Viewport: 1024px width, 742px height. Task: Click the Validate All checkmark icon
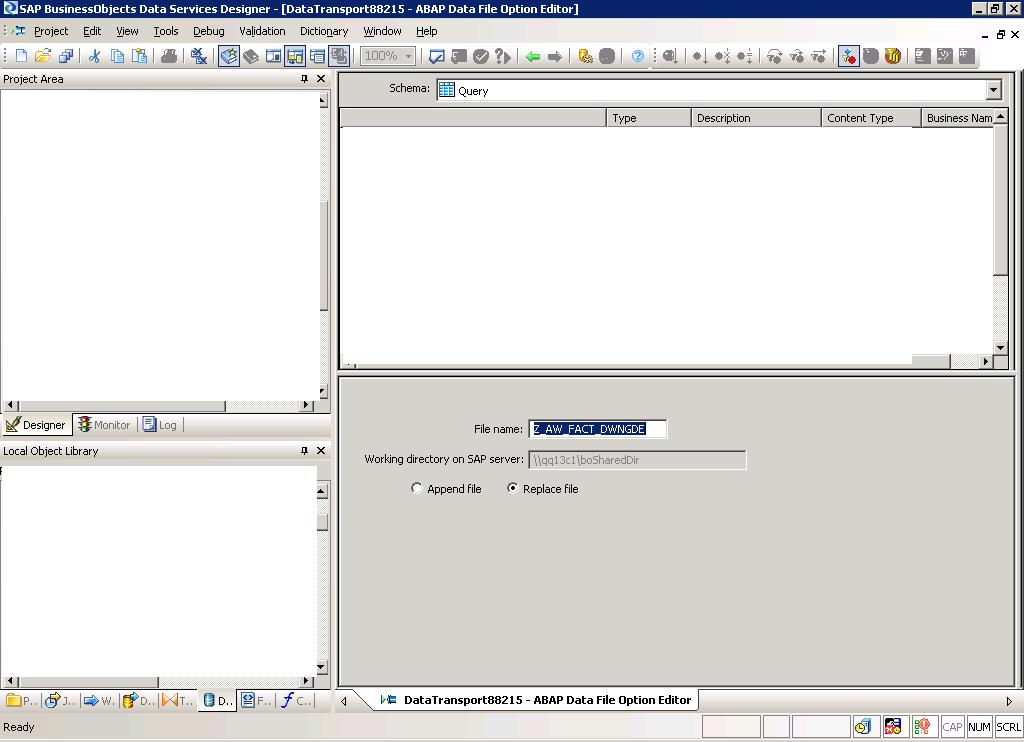tap(481, 56)
